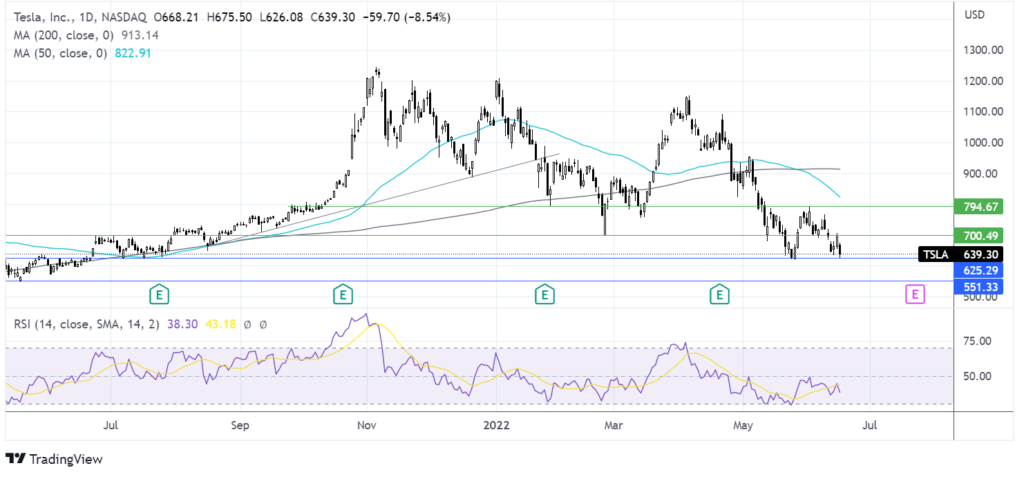Select the 1D interval label in the chart legend
Image resolution: width=1024 pixels, height=477 pixels.
84,18
